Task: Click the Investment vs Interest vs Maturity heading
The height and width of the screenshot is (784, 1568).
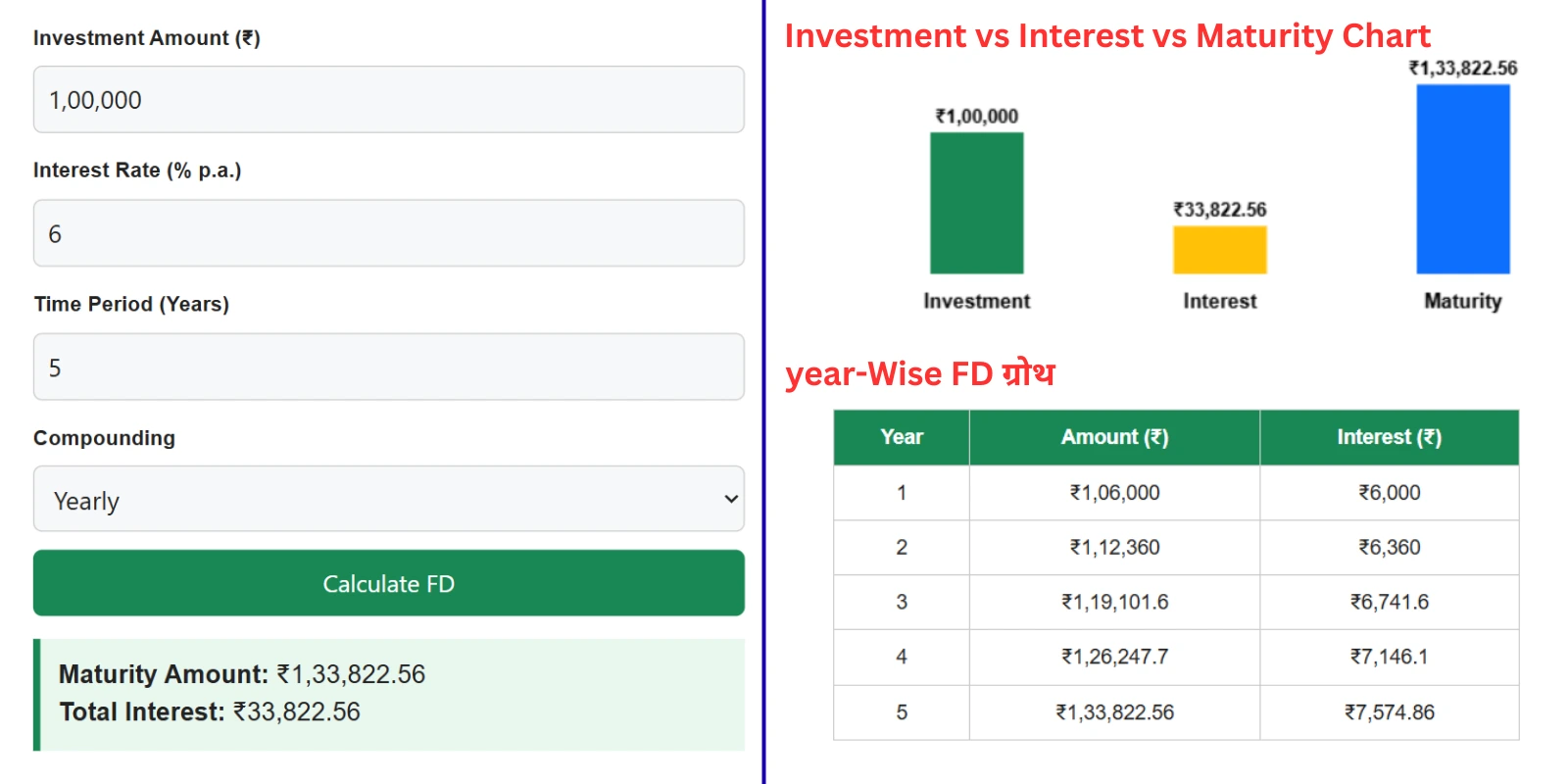Action: tap(1107, 36)
